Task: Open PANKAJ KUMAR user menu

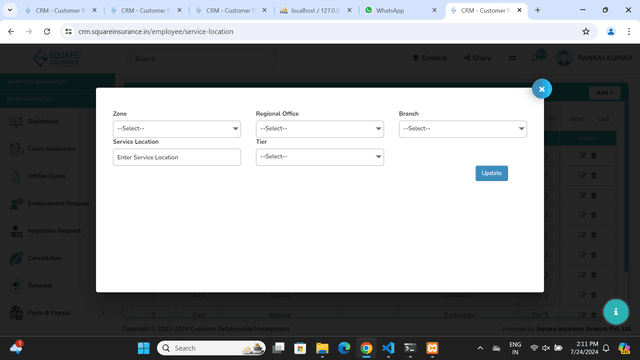Action: [x=594, y=58]
